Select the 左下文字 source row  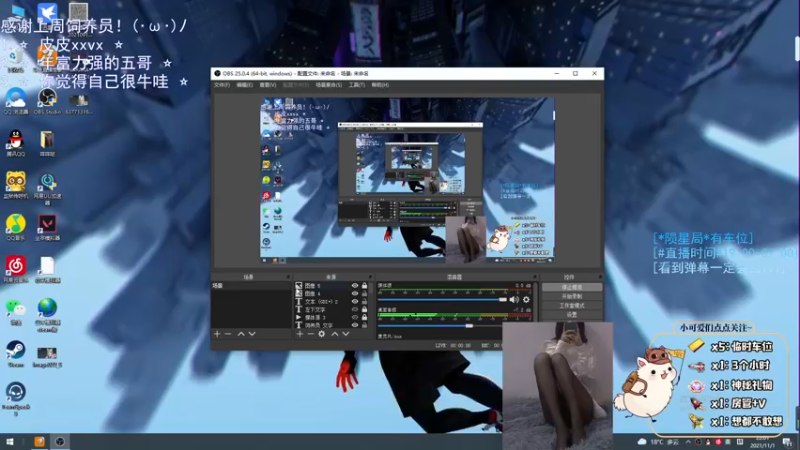pyautogui.click(x=332, y=309)
